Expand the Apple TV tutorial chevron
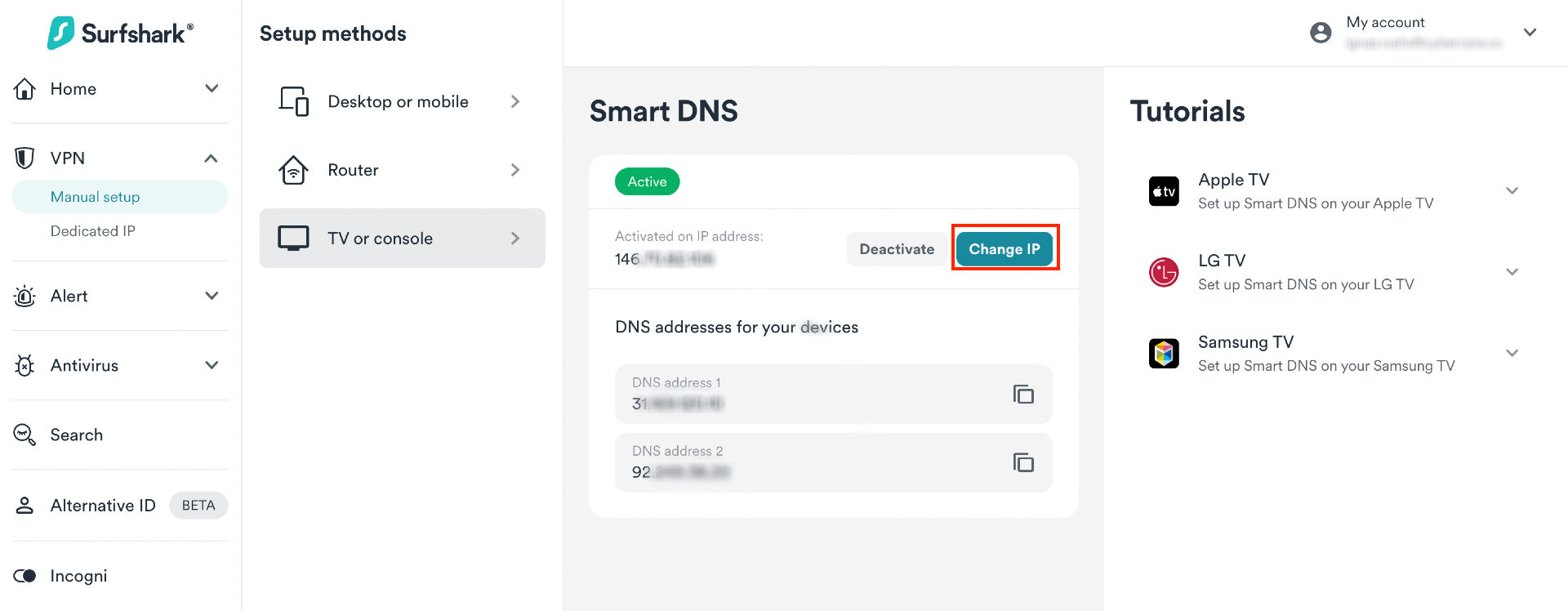 1512,191
